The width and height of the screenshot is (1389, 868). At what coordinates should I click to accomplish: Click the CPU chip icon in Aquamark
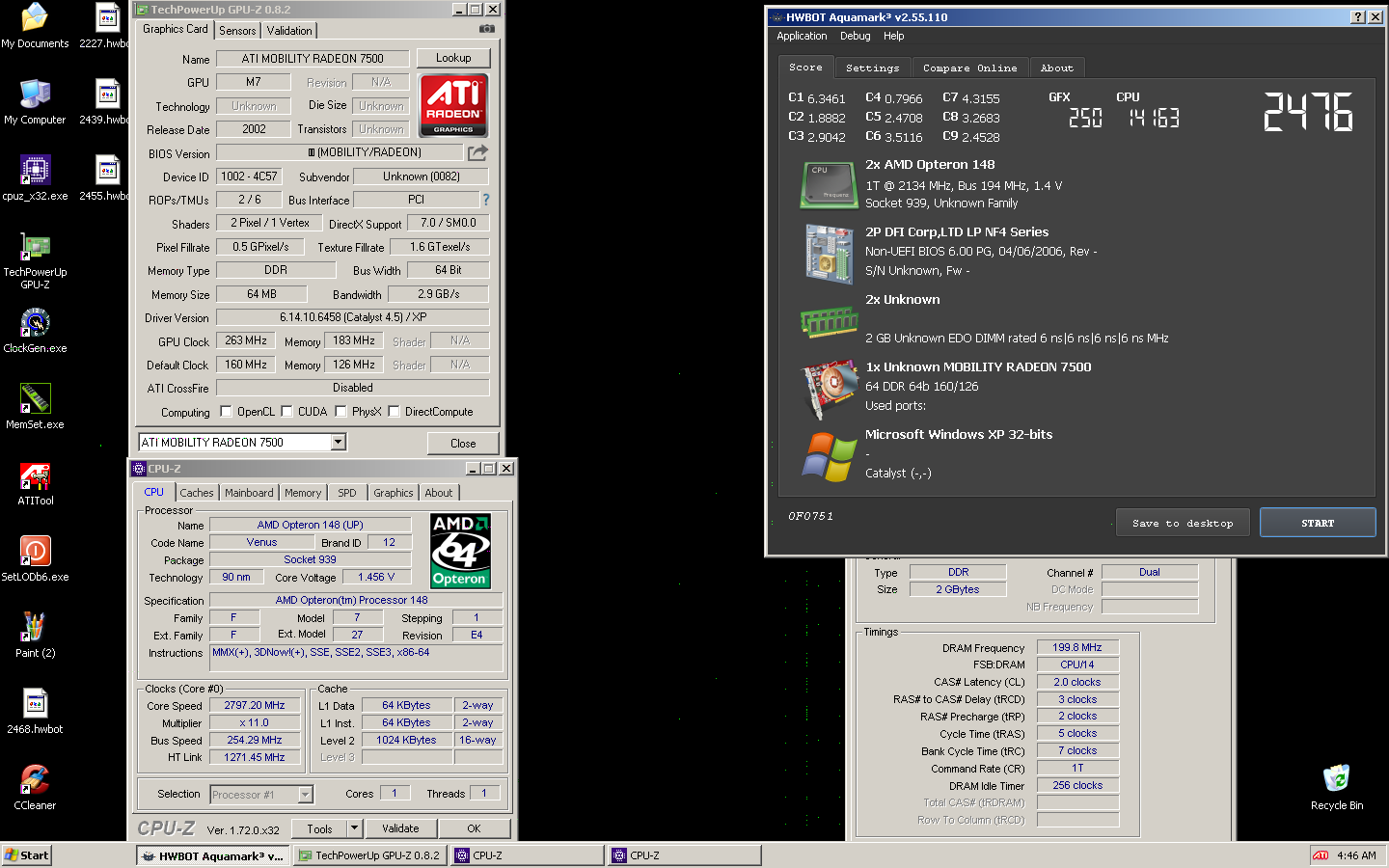pyautogui.click(x=829, y=185)
